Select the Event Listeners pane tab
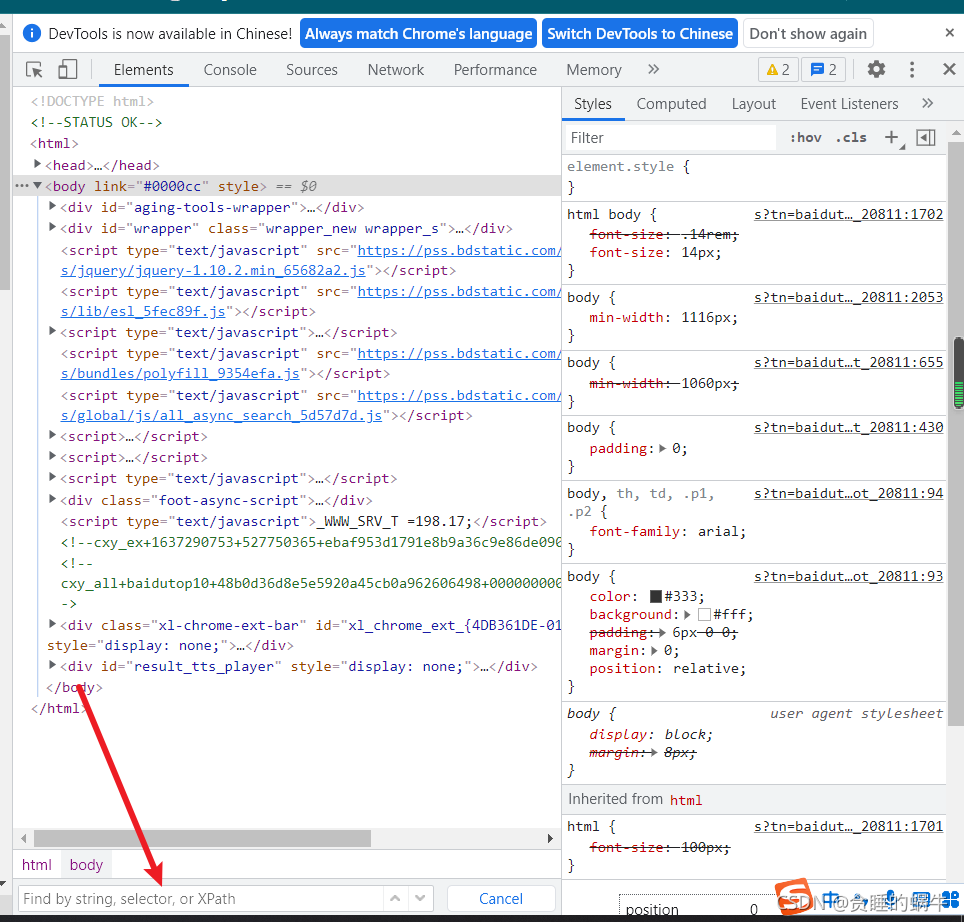Screen dimensions: 964x922 (849, 104)
